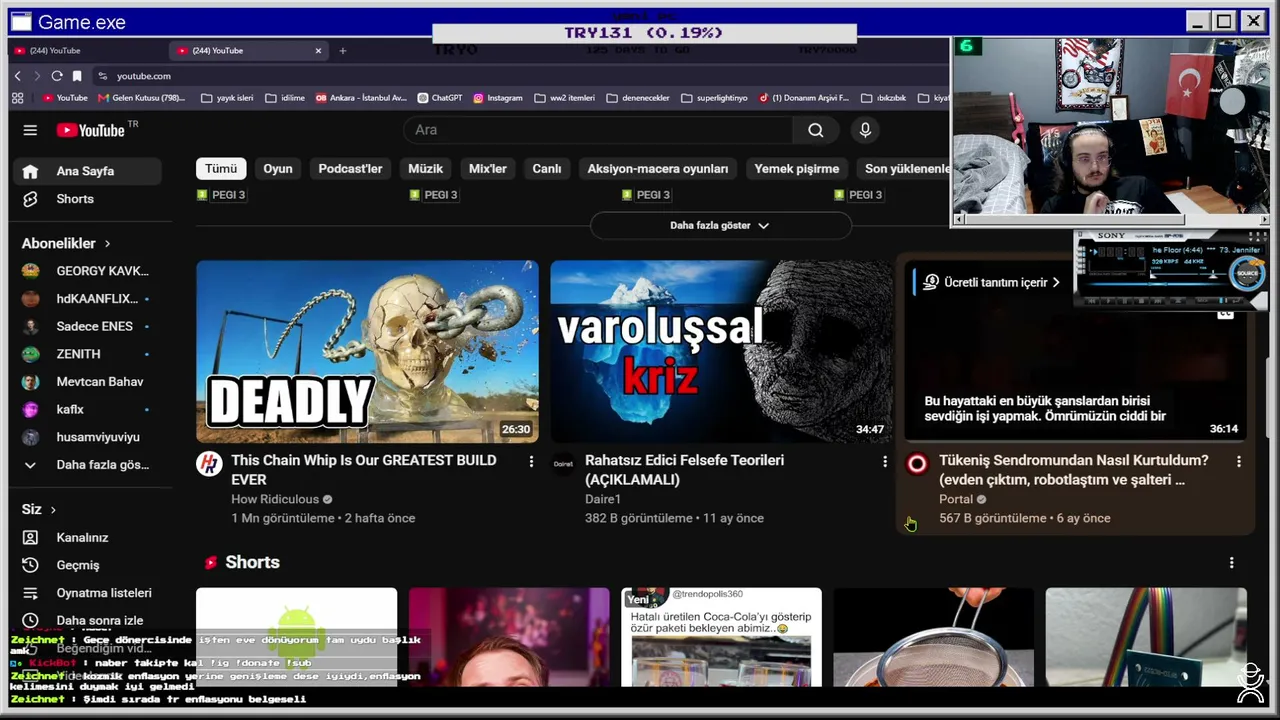The width and height of the screenshot is (1280, 720).
Task: Open the YouTube guide hamburger menu
Action: 30,130
